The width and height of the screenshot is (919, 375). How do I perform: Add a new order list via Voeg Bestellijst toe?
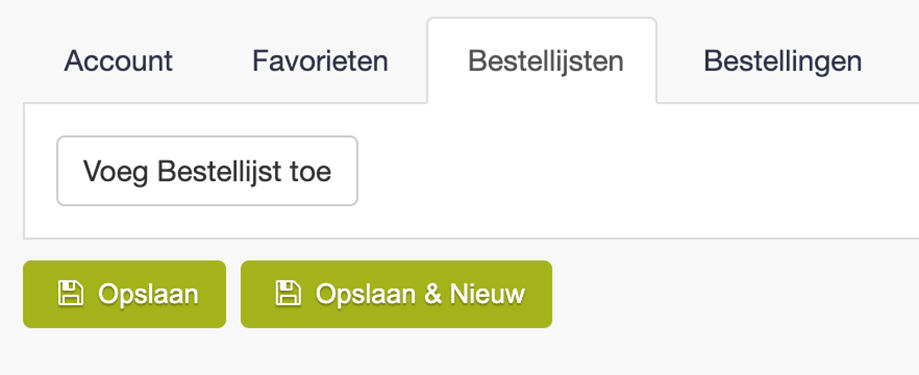207,171
